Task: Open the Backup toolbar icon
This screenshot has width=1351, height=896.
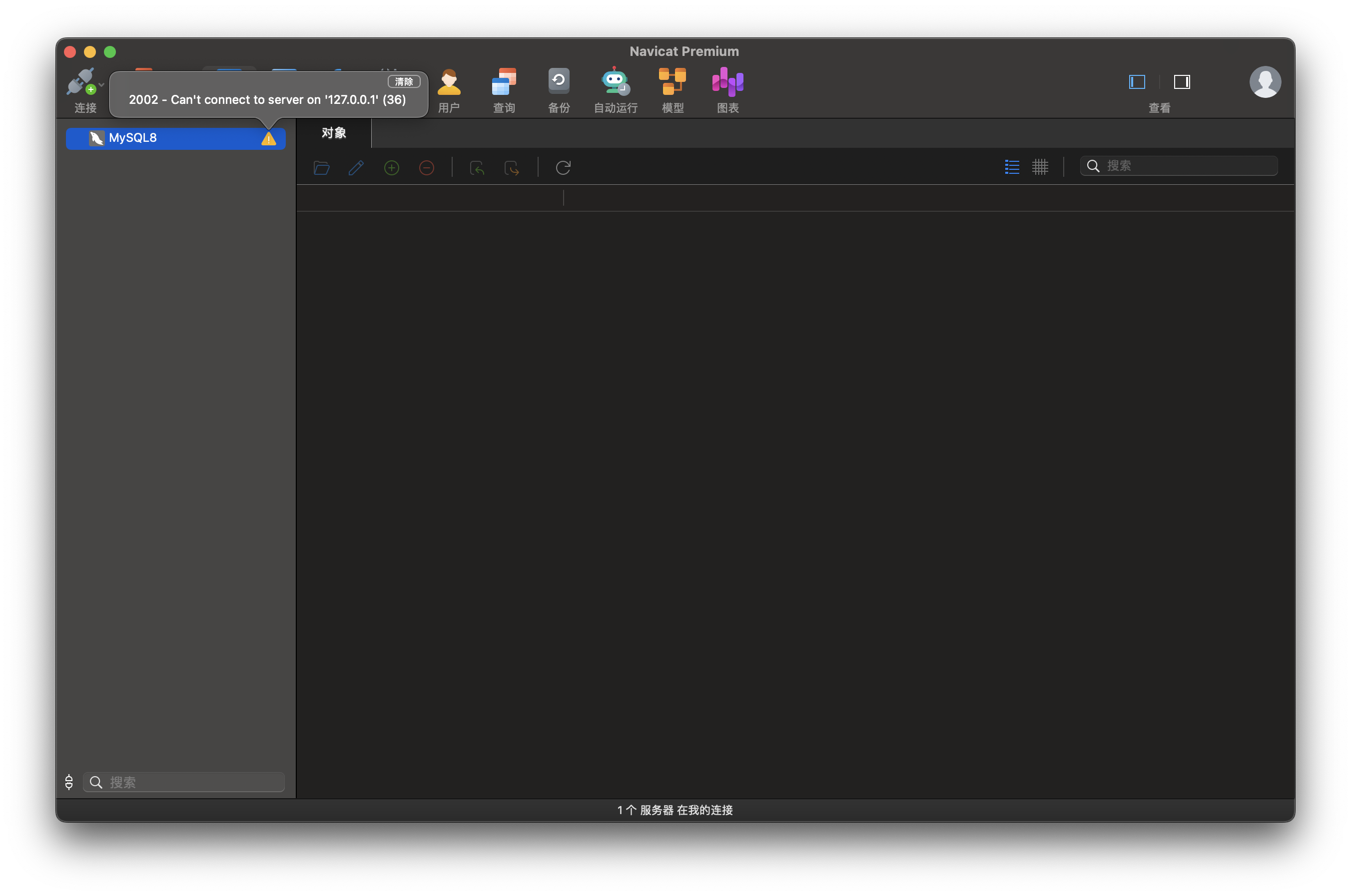Action: 559,82
